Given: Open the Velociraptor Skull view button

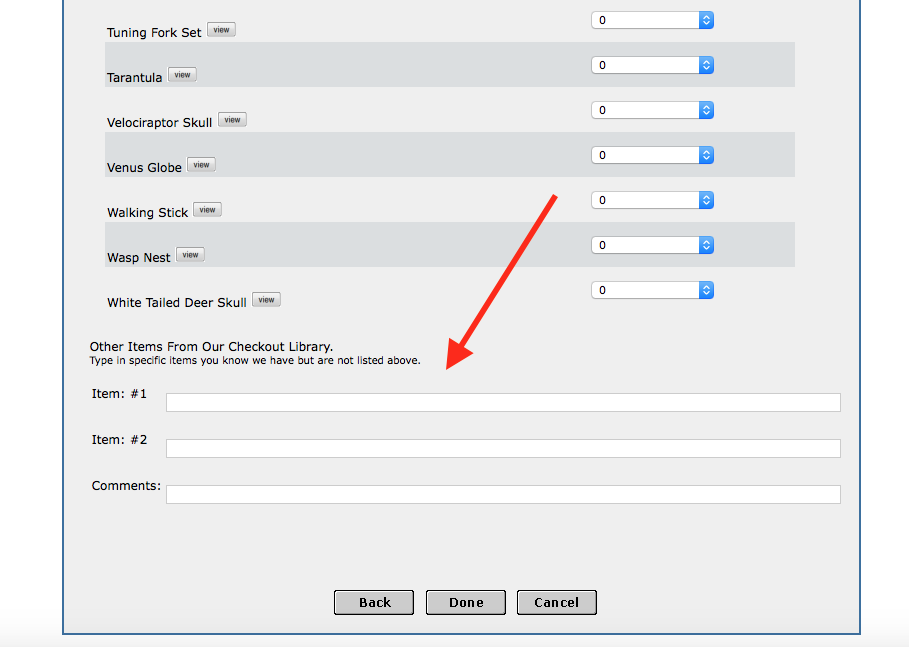Looking at the screenshot, I should (232, 120).
